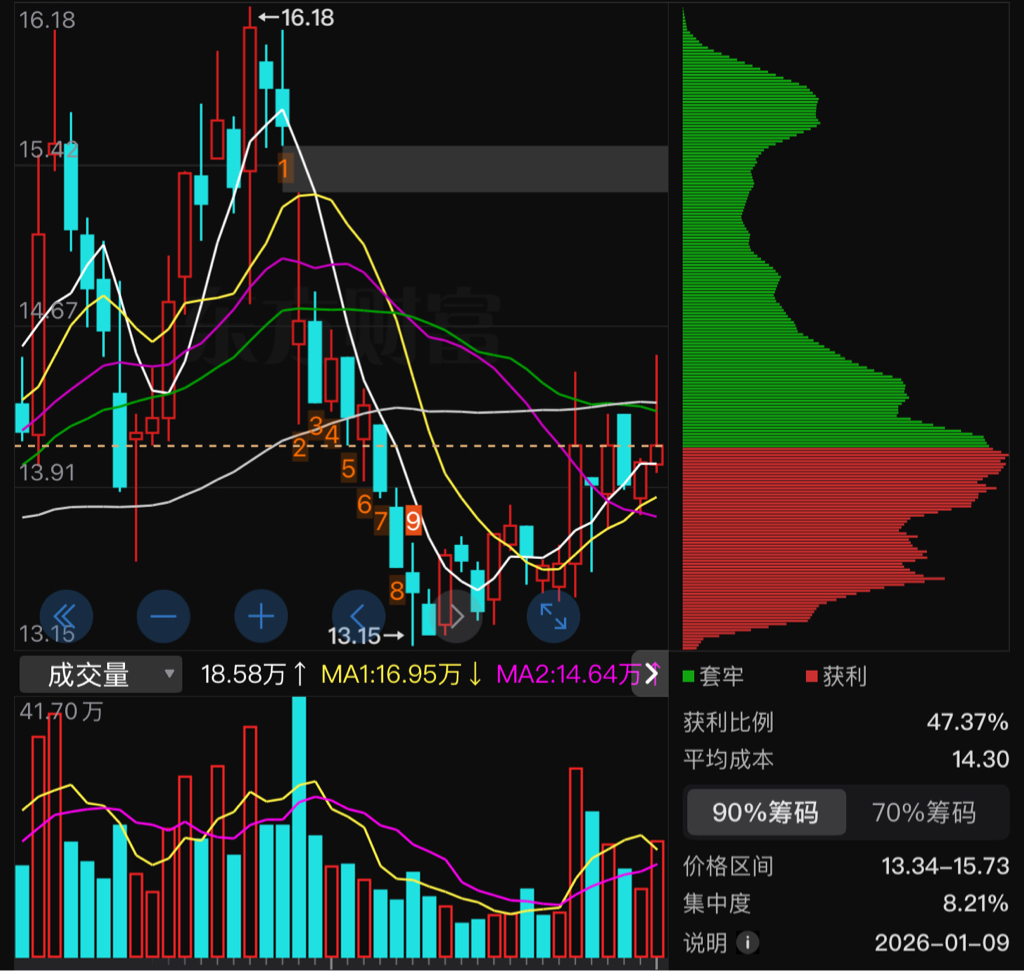Jump to earliest data with double-left arrow

click(66, 616)
